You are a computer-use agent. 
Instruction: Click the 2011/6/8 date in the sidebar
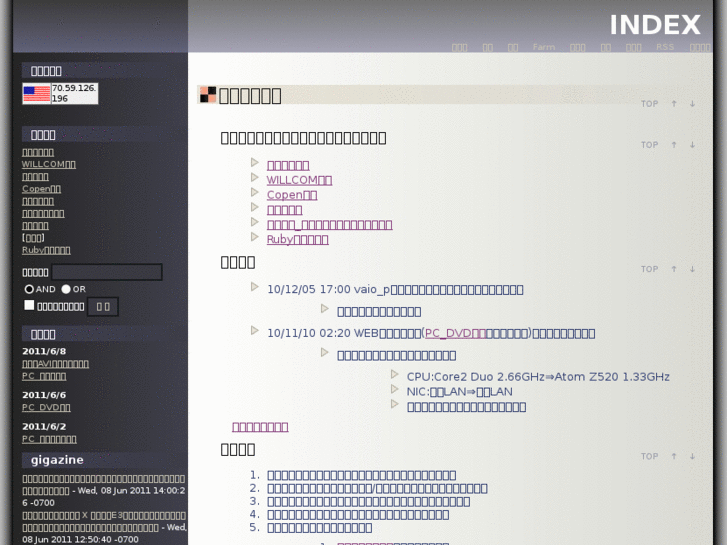point(44,351)
